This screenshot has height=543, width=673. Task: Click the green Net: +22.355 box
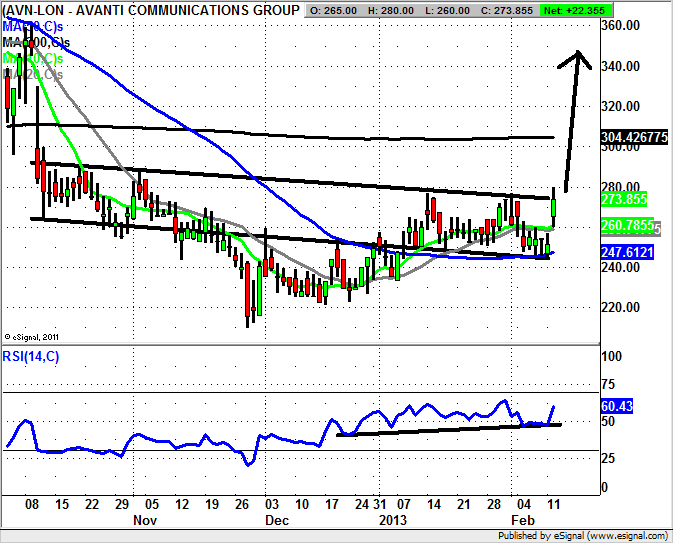(x=576, y=10)
